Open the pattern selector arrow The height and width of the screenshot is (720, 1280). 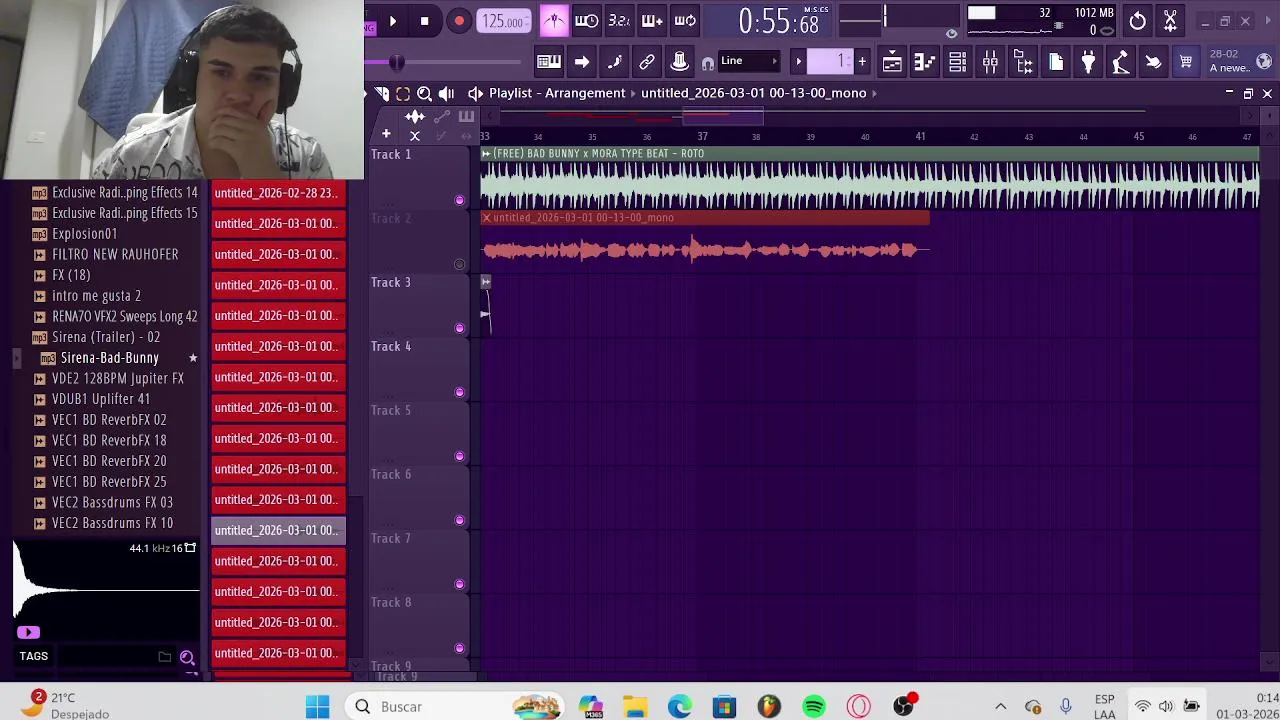[x=798, y=62]
